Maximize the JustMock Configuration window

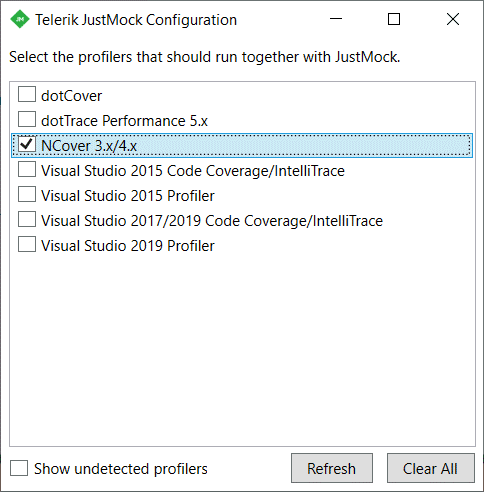tap(394, 19)
